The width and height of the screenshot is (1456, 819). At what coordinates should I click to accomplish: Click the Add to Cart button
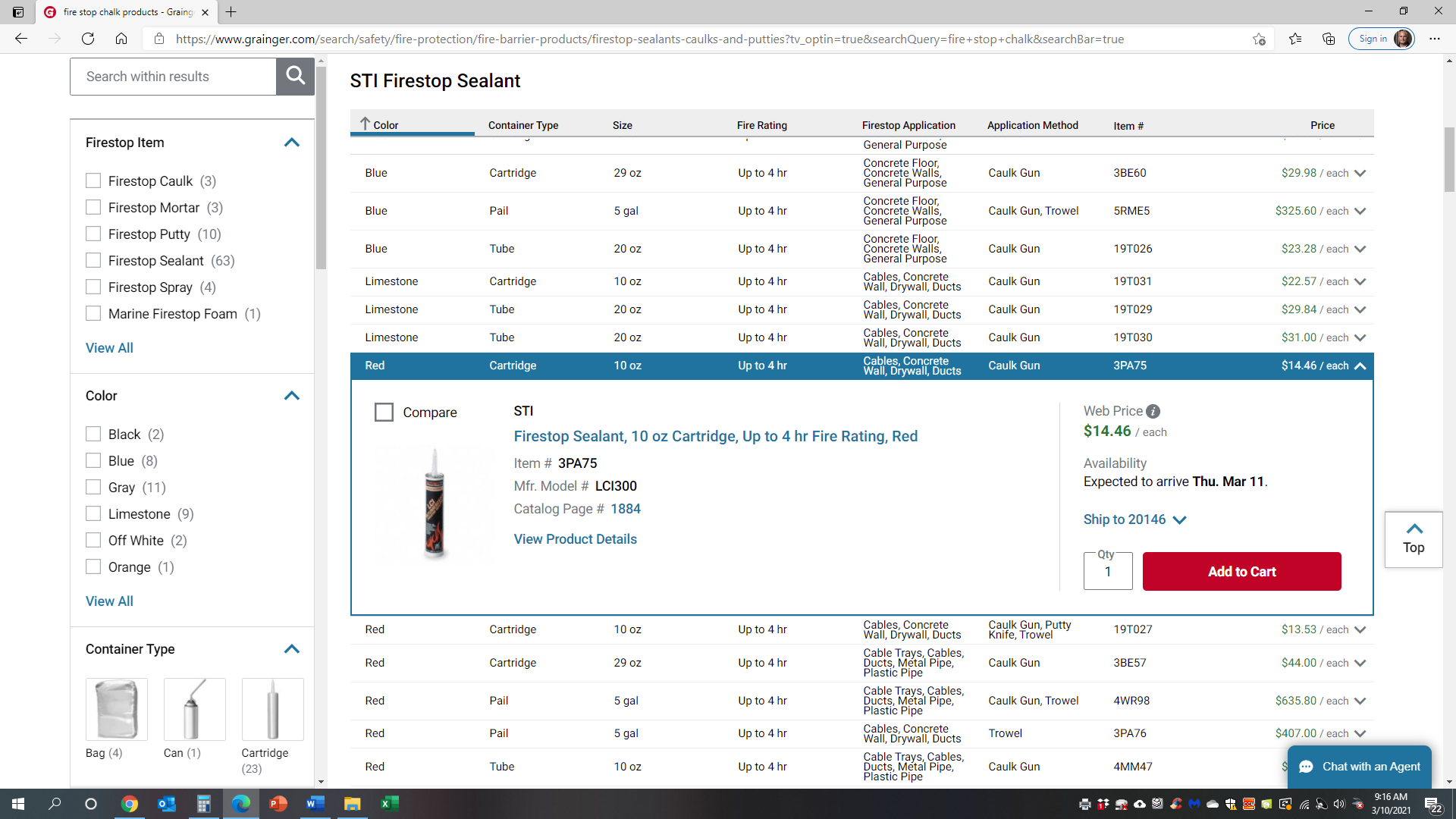coord(1241,572)
